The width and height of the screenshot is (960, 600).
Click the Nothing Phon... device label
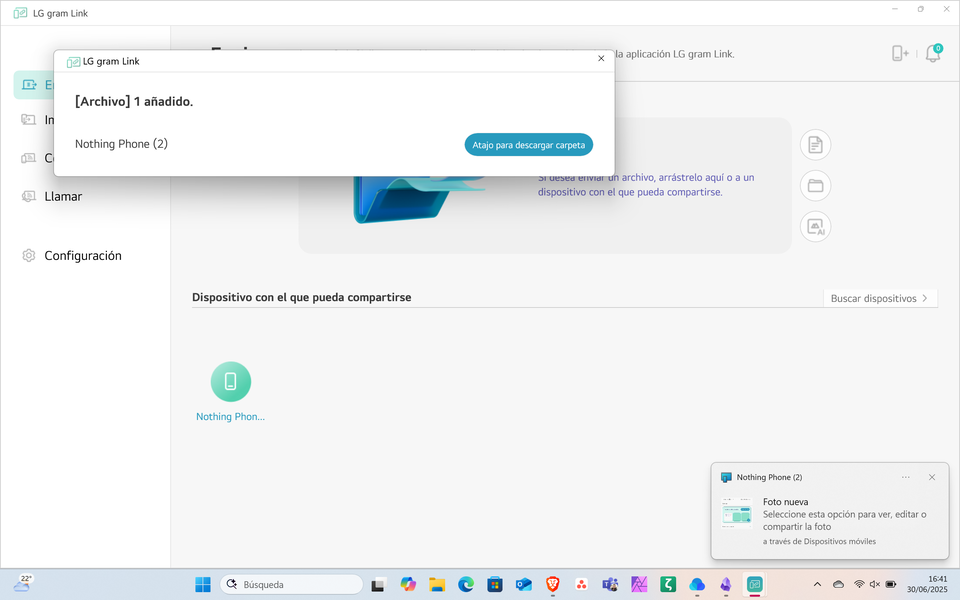pyautogui.click(x=230, y=416)
